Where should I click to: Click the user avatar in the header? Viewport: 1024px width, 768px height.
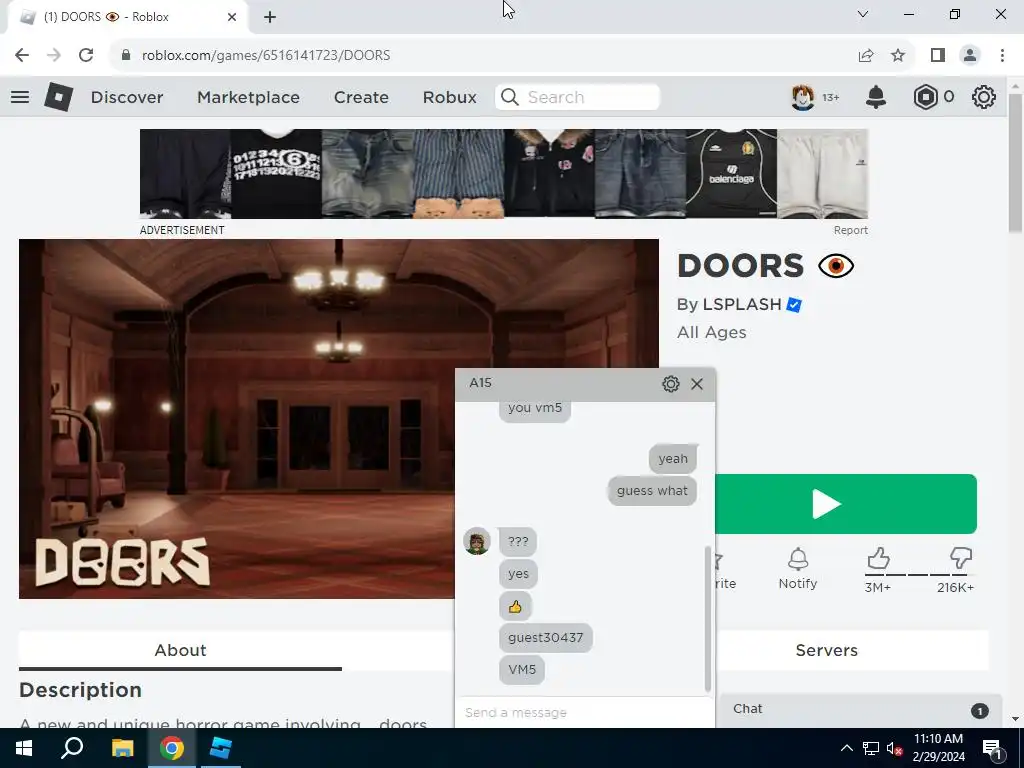point(803,97)
